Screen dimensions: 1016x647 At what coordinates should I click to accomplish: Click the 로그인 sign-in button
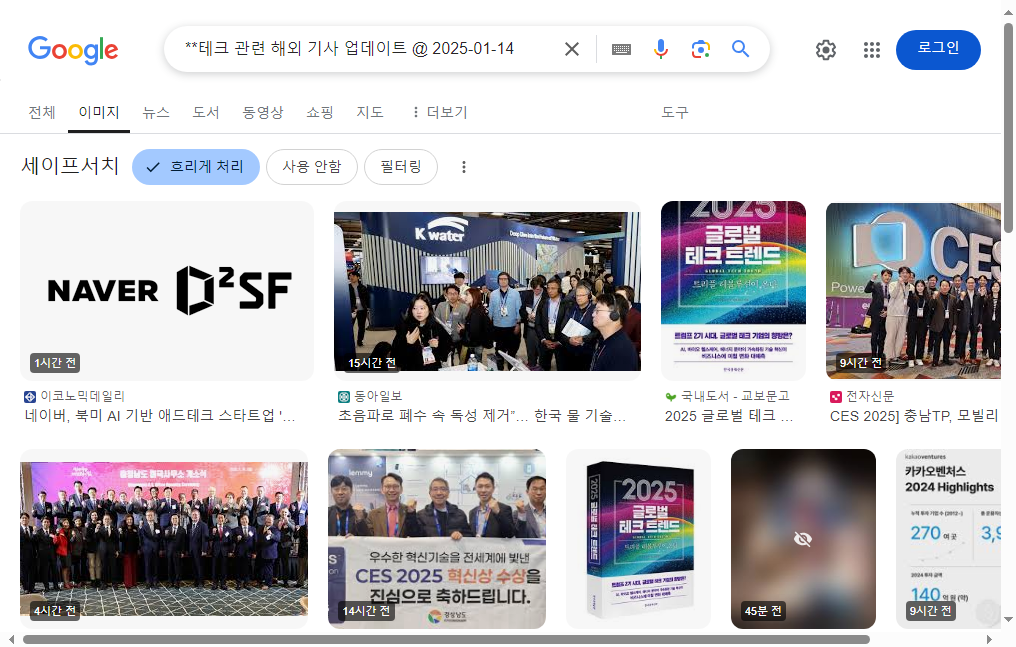click(938, 50)
